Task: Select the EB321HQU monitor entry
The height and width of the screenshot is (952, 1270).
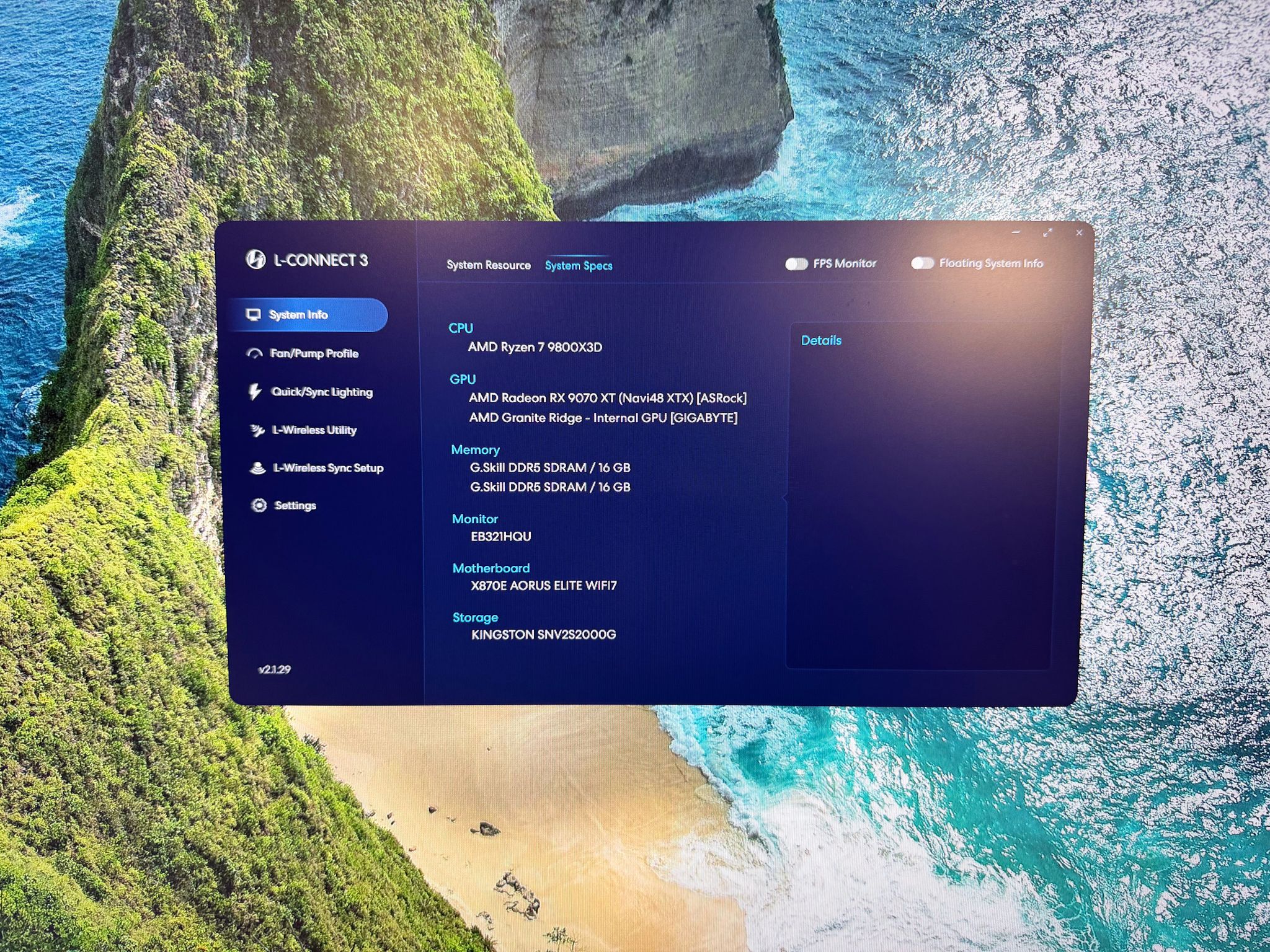Action: pos(501,537)
